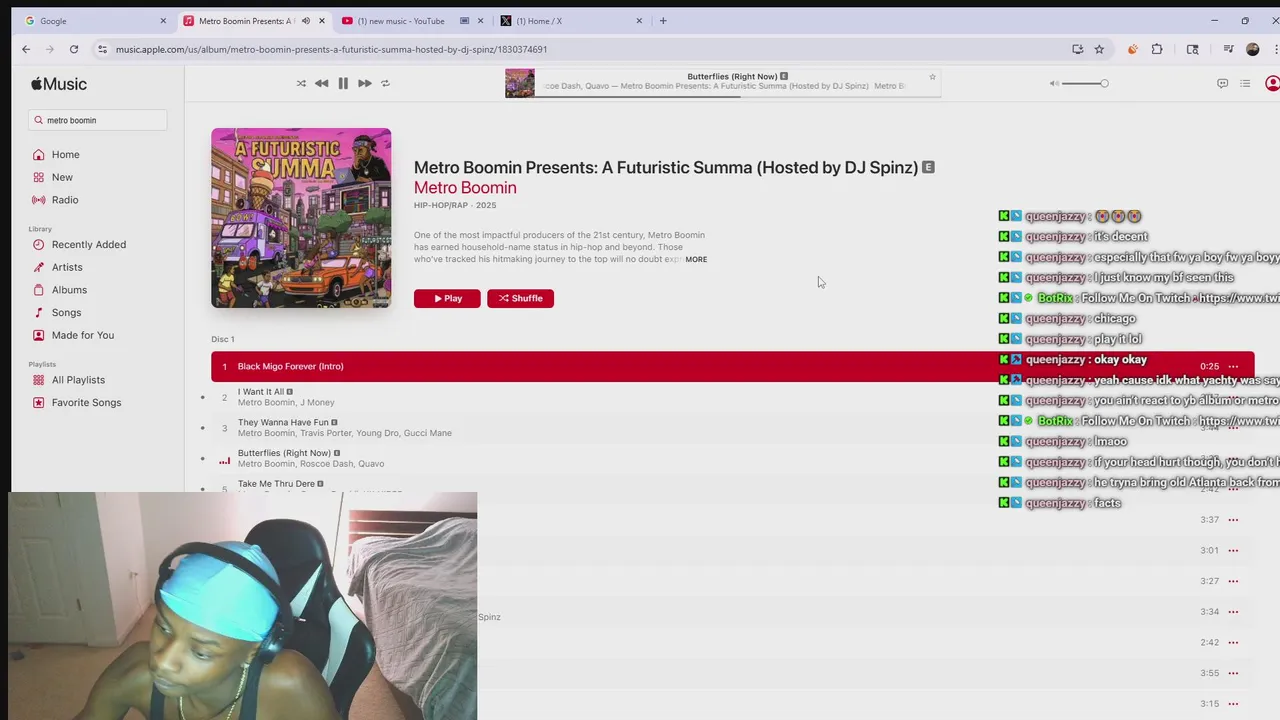Reload the page
This screenshot has height=720, width=1280.
(x=74, y=49)
